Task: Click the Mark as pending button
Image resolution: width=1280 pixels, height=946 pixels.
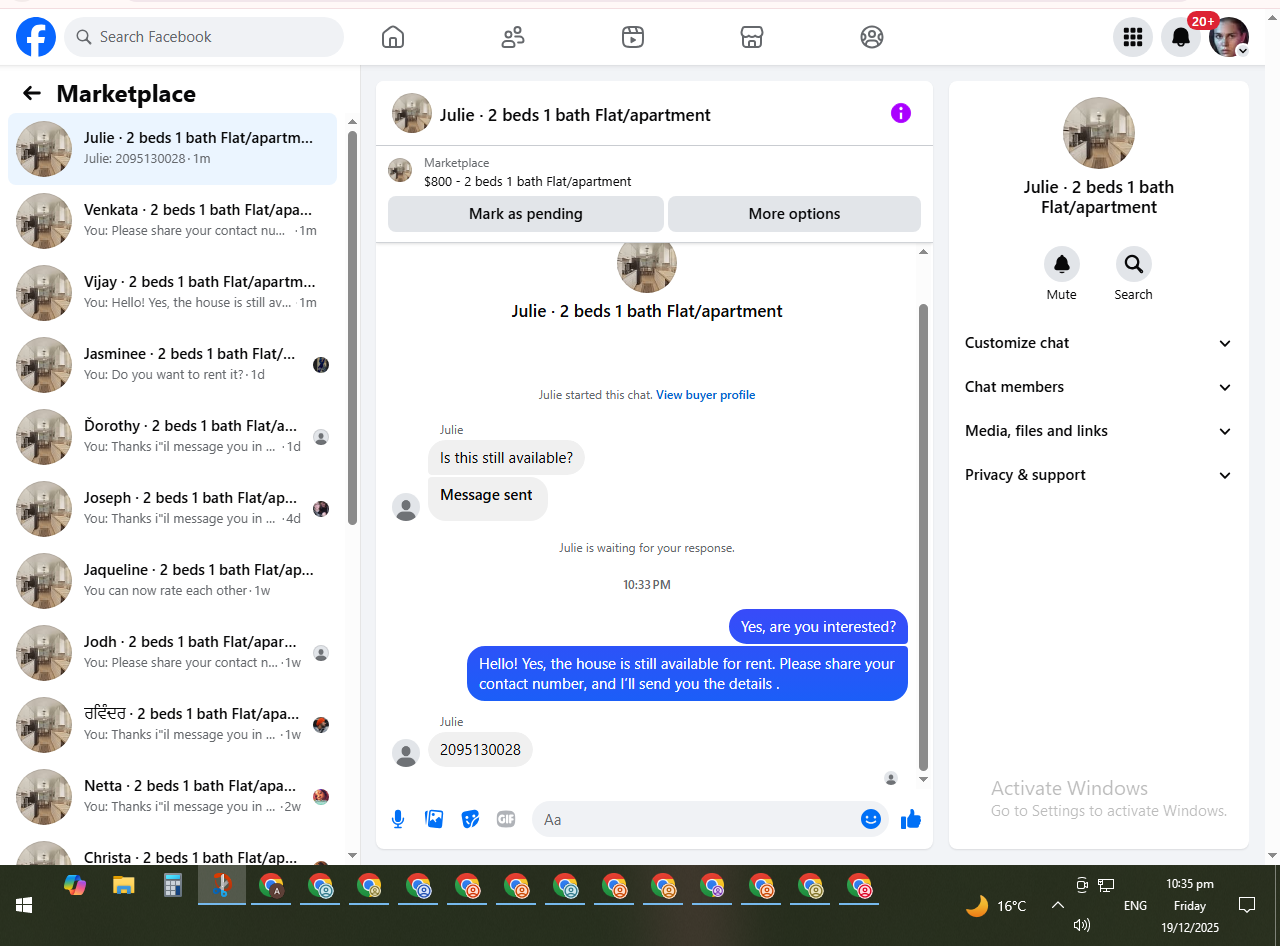Action: (526, 214)
